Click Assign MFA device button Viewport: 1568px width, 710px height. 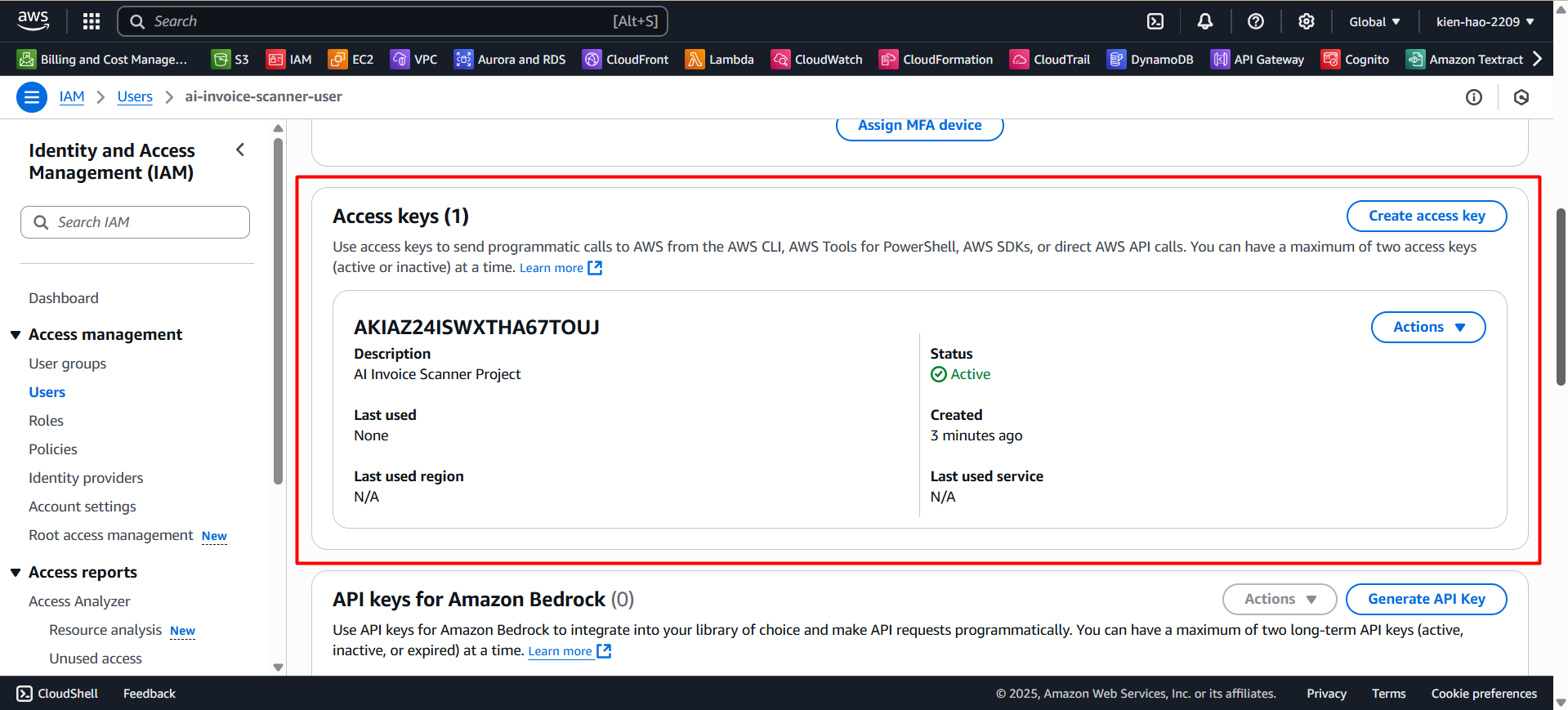point(920,126)
